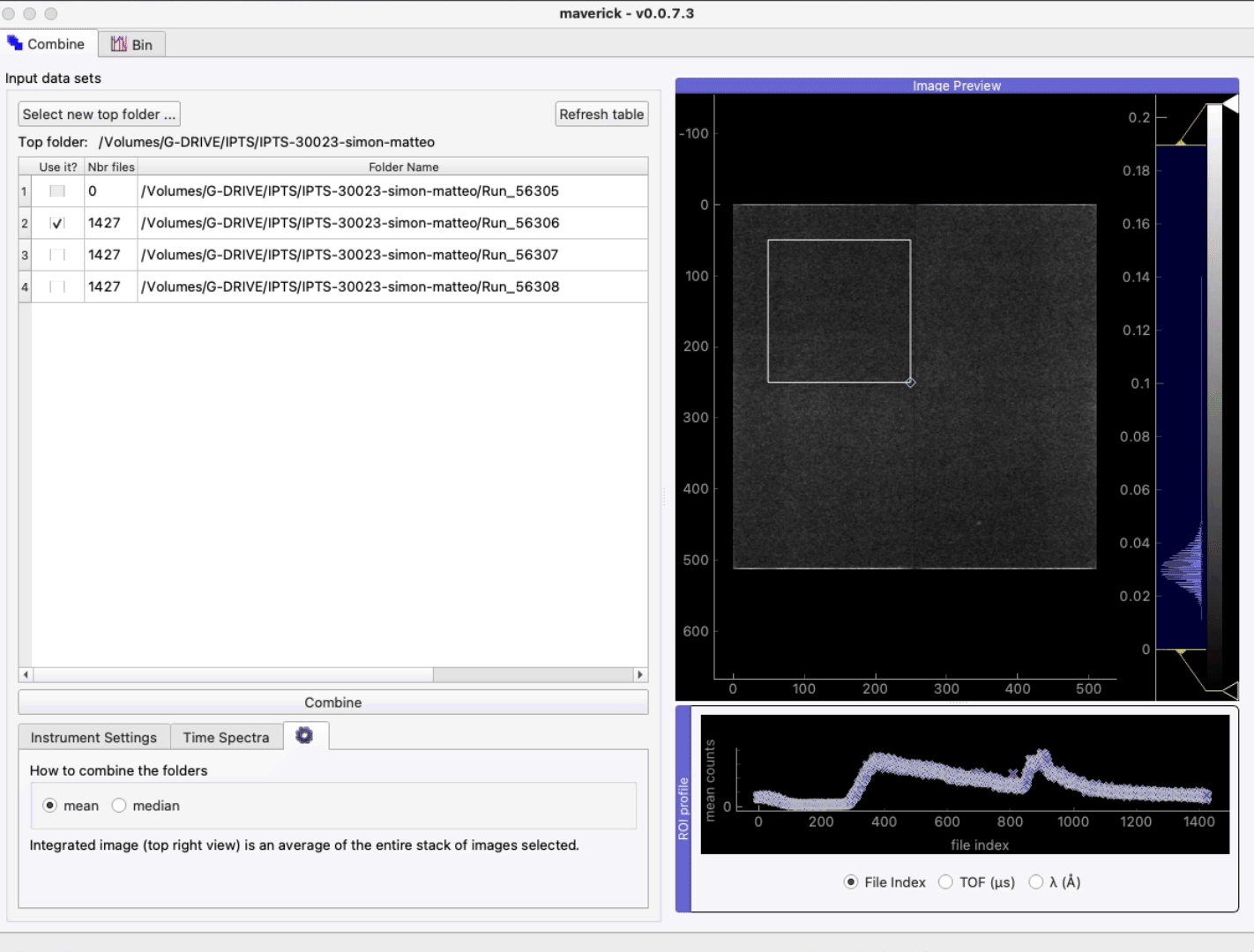Screen dimensions: 1254x952
Task: Click right arrow of table scrollbar
Action: 640,674
